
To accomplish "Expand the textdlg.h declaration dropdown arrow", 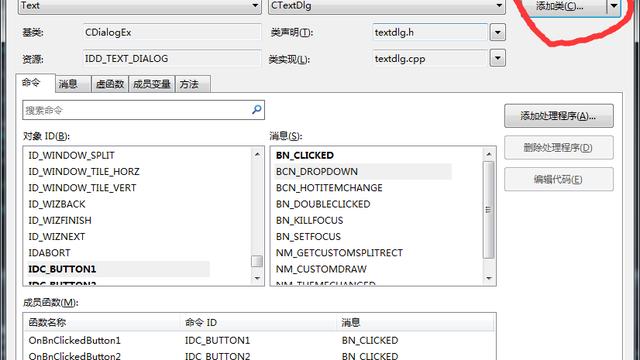I will [x=498, y=32].
